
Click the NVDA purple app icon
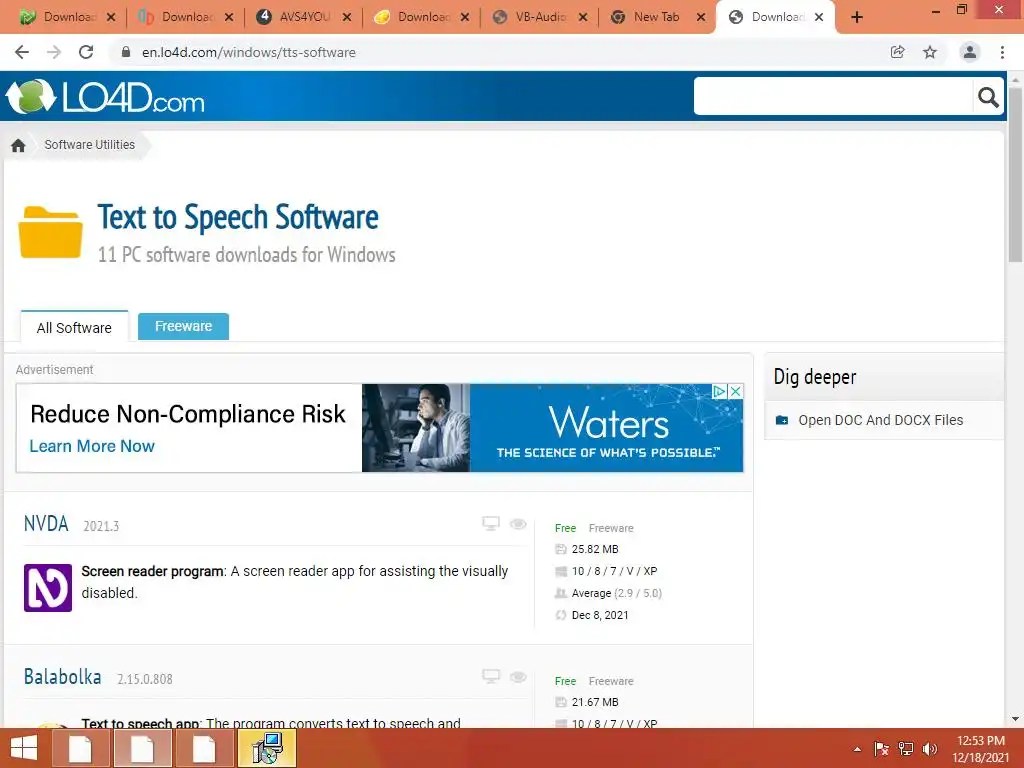click(48, 588)
